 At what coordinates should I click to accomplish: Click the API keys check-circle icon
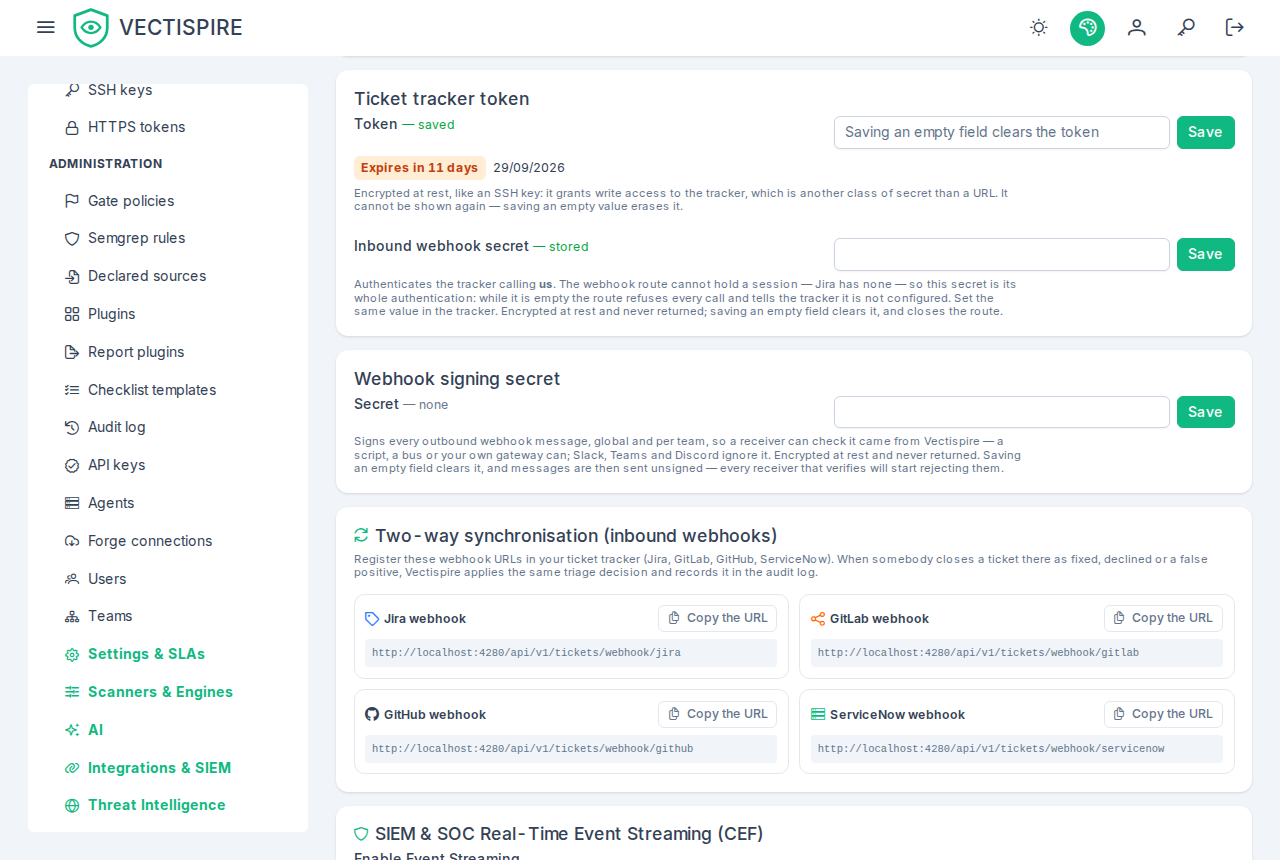pyautogui.click(x=72, y=465)
